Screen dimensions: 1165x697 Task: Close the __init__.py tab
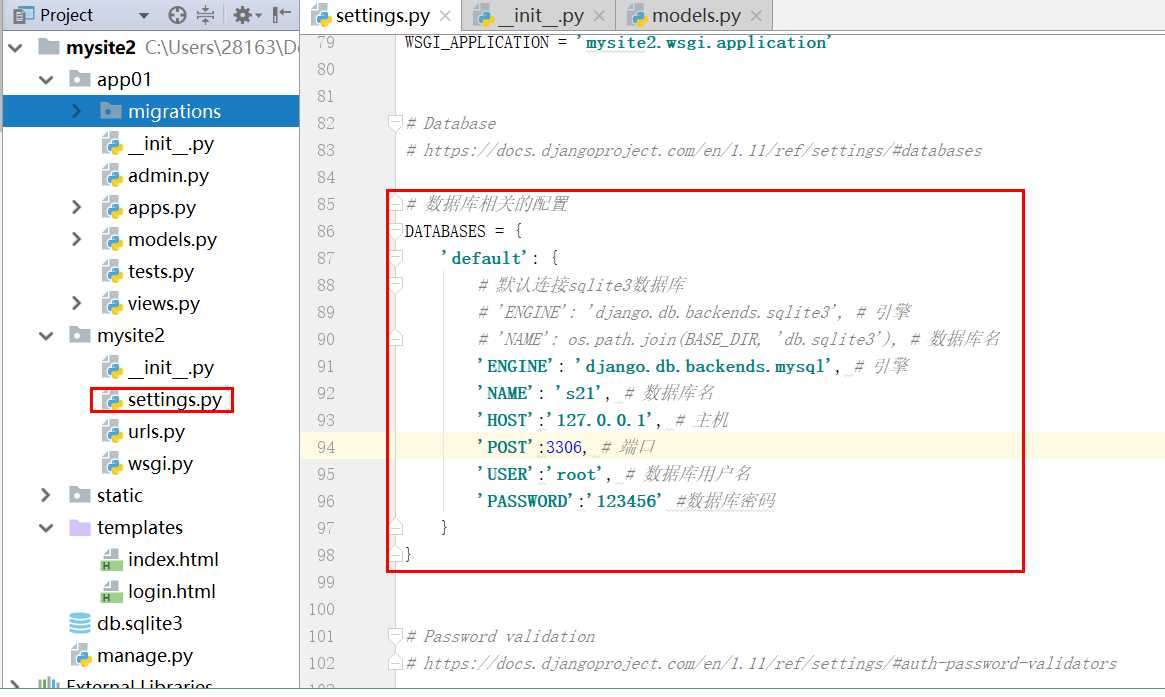point(600,16)
